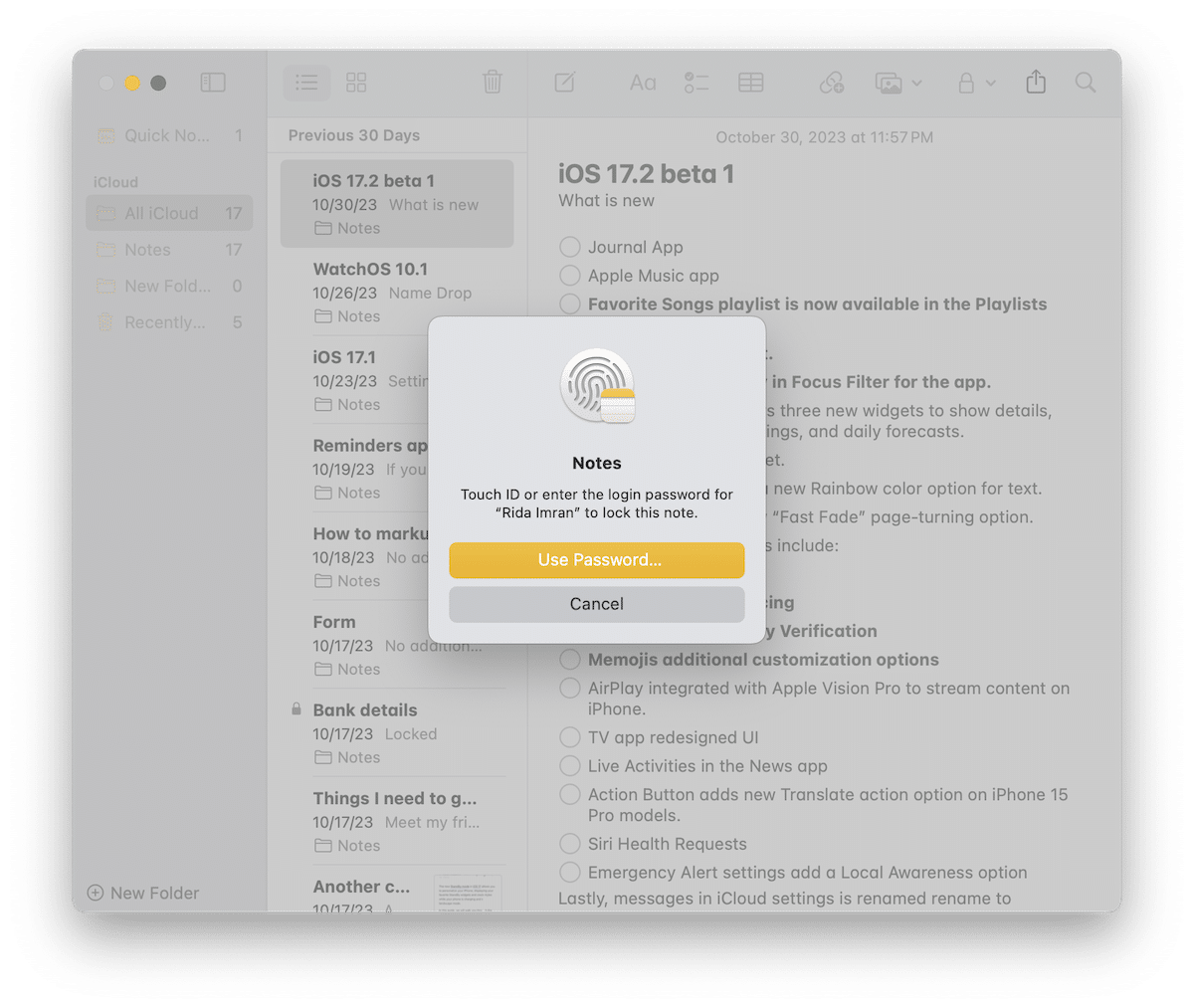Cancel the Touch ID dialog

[597, 604]
